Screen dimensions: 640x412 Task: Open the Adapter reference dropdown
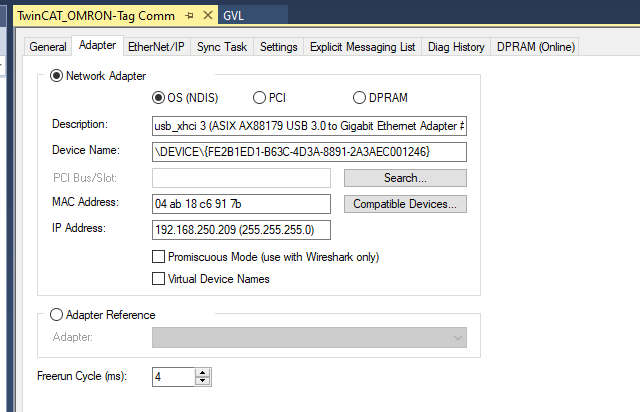coord(309,338)
